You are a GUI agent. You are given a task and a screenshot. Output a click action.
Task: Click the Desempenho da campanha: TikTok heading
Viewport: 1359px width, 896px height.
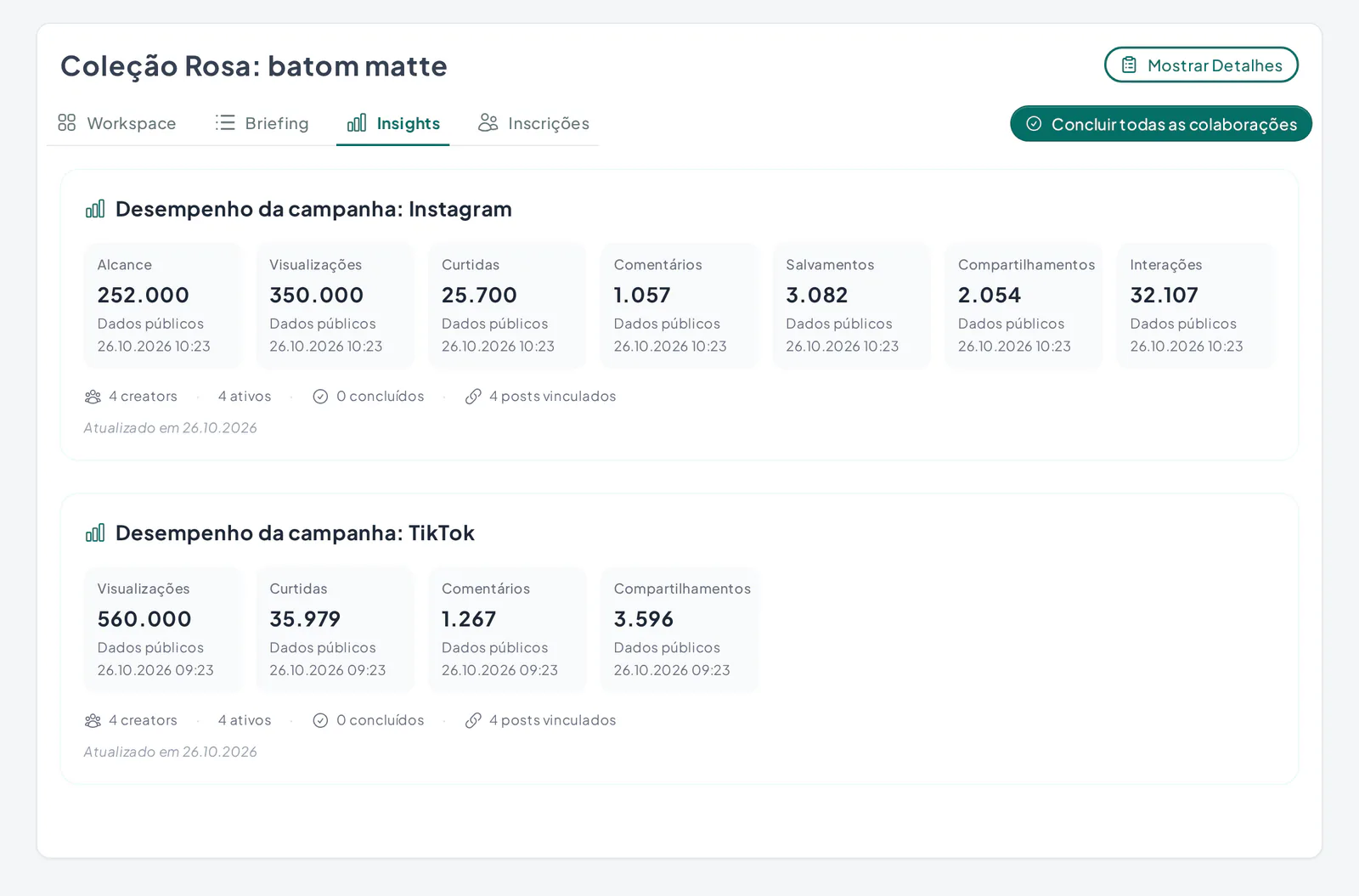(x=295, y=533)
